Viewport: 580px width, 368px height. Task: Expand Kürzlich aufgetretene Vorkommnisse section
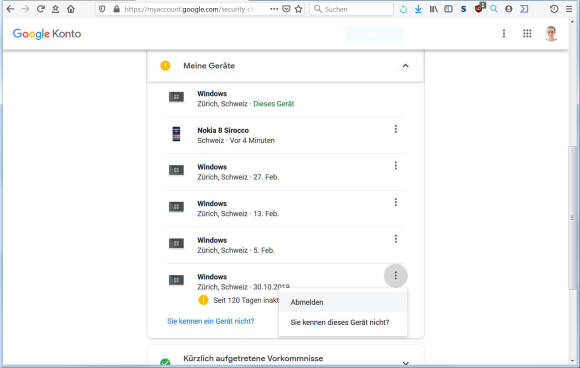[405, 363]
